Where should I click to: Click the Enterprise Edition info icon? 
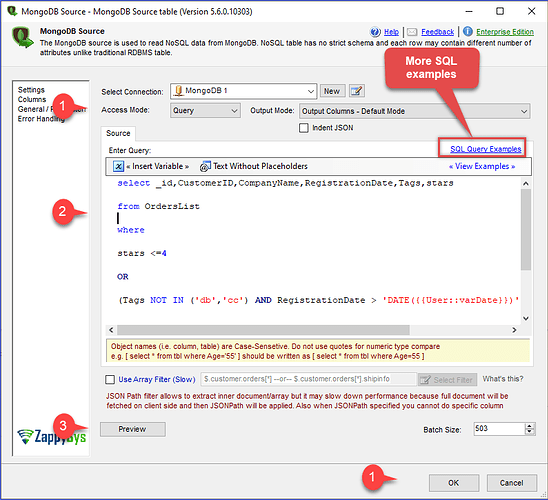[x=468, y=32]
